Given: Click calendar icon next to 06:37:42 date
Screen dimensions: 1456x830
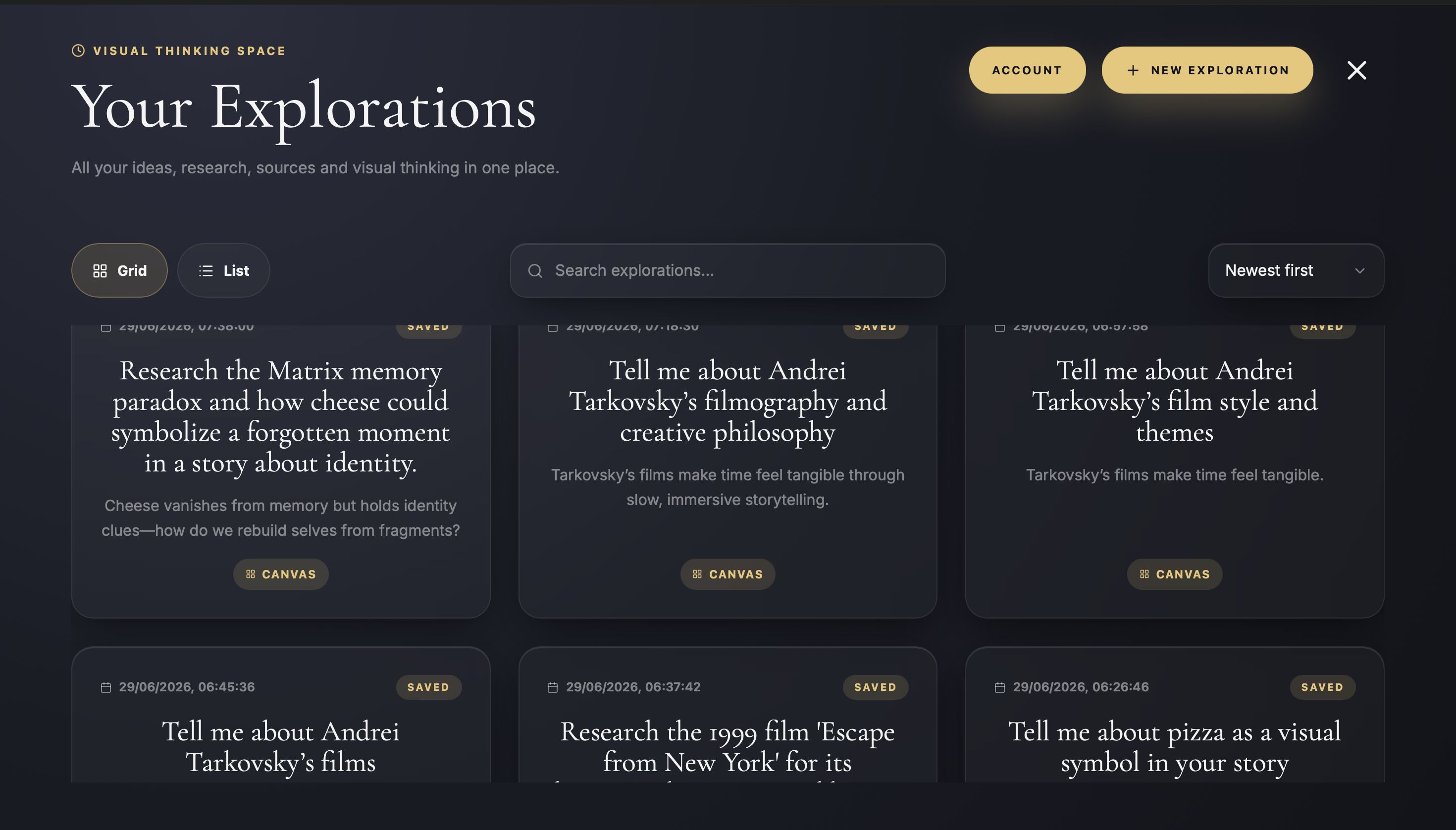Looking at the screenshot, I should point(552,687).
